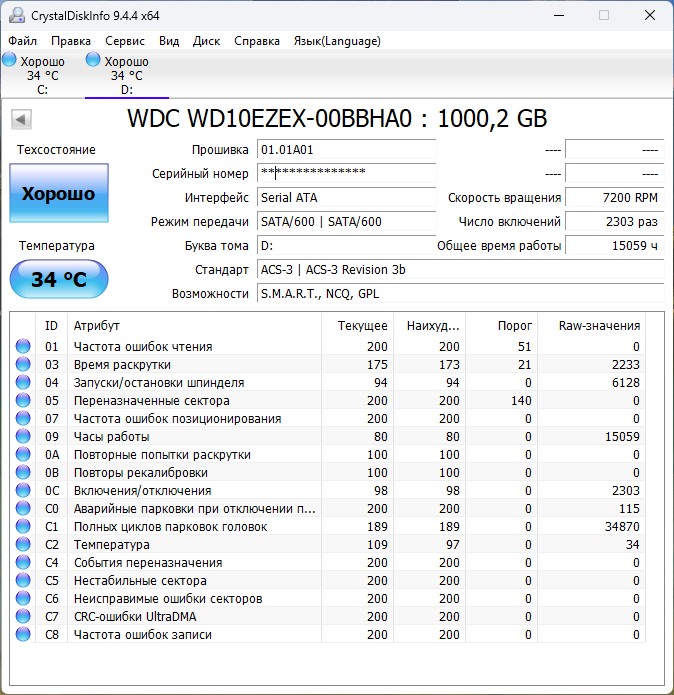Click status orb for attribute 07 row
The width and height of the screenshot is (674, 695).
pyautogui.click(x=23, y=418)
